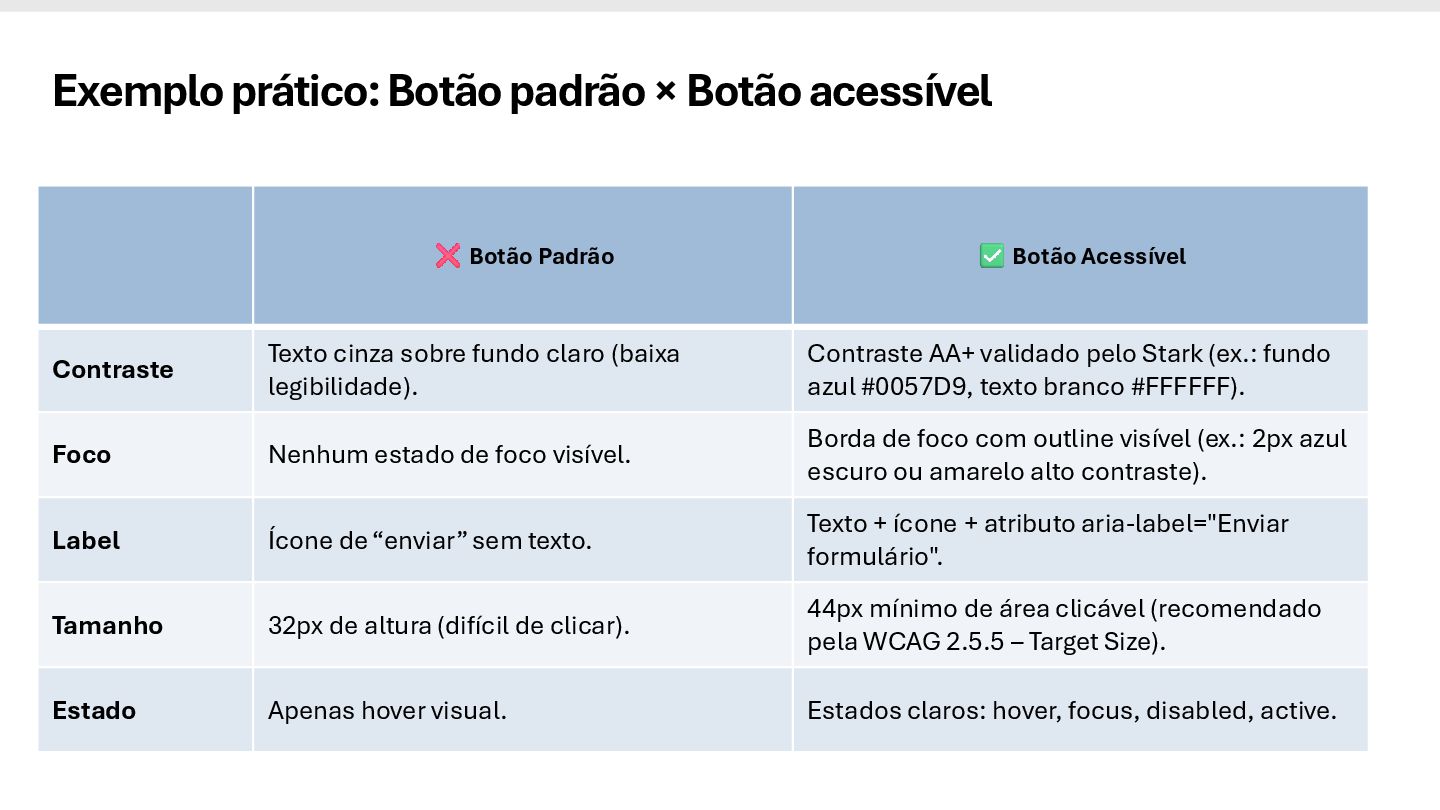
Task: Click the "Contraste AA+ validado pelo Stark" cell
Action: (x=1068, y=370)
